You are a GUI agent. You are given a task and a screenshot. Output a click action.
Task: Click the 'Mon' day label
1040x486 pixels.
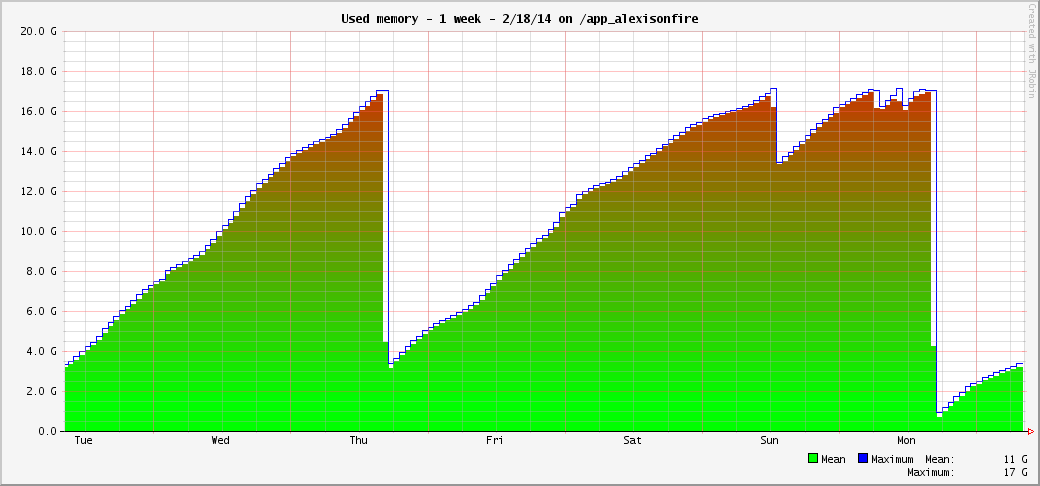[x=906, y=440]
